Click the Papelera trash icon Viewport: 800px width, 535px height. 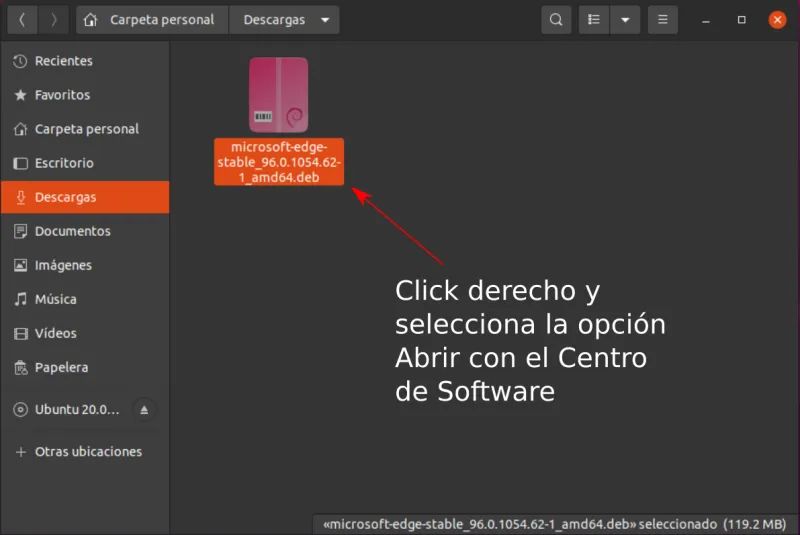[20, 368]
